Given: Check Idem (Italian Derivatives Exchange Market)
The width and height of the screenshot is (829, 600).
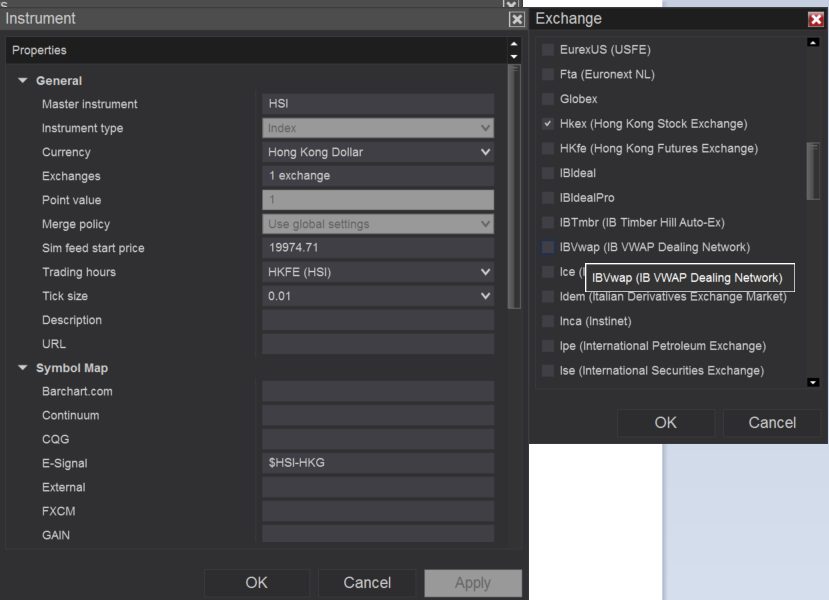Looking at the screenshot, I should pos(548,297).
